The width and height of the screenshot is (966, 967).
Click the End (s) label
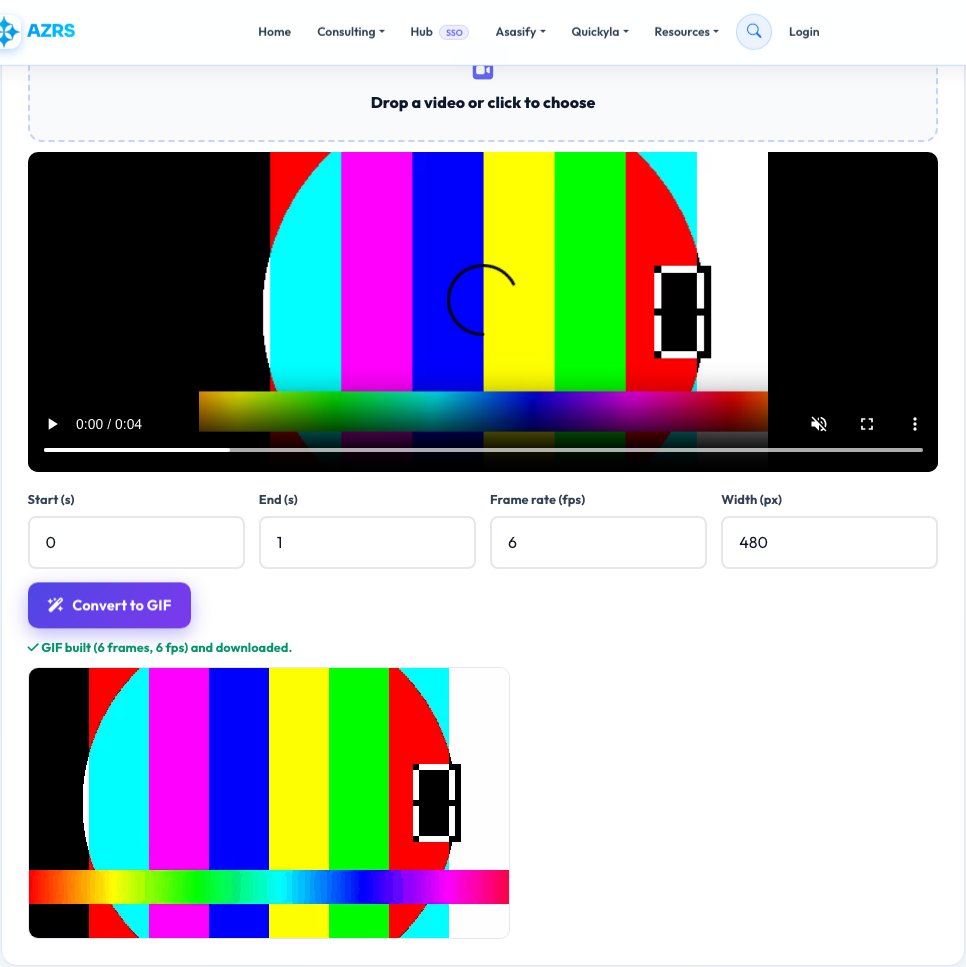278,500
